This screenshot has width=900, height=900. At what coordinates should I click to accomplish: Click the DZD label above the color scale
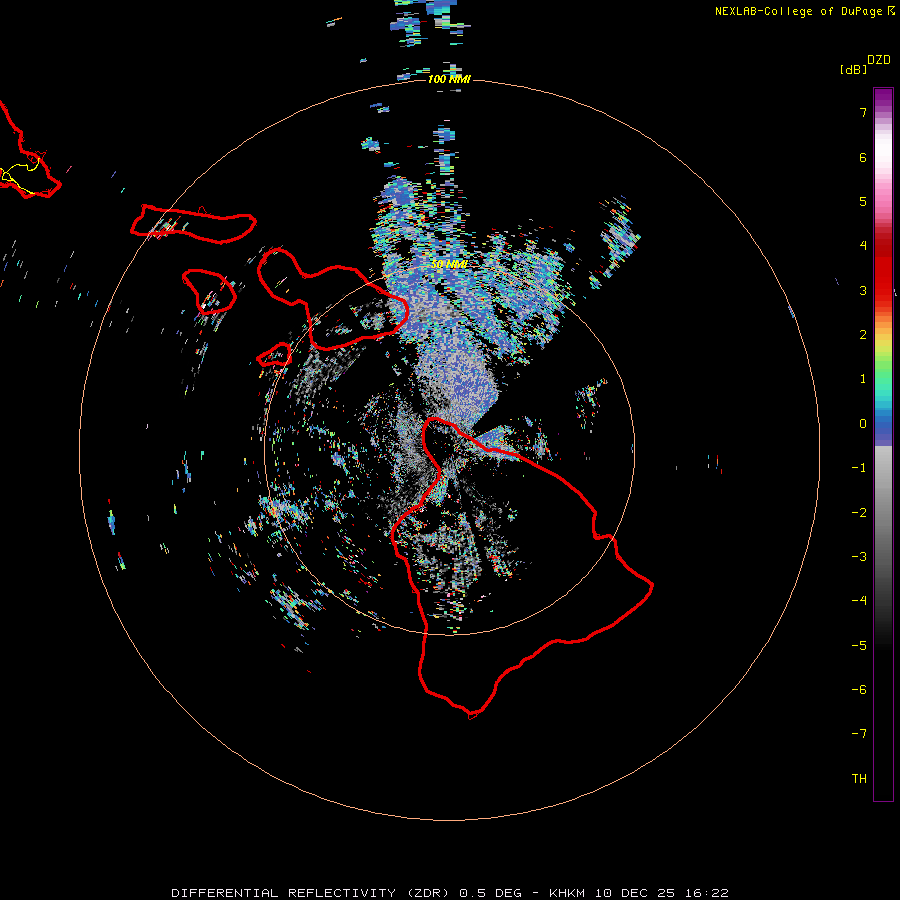click(879, 60)
